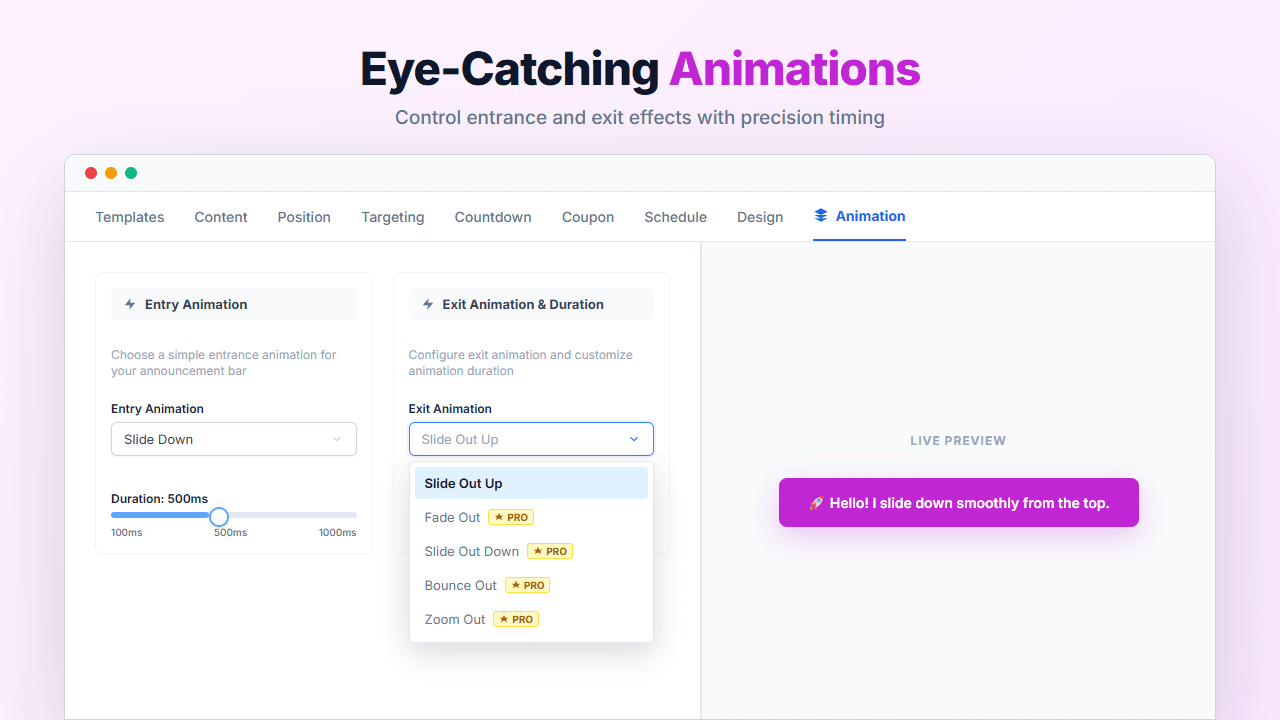This screenshot has width=1280, height=720.
Task: Switch to the Position tab
Action: coord(304,217)
